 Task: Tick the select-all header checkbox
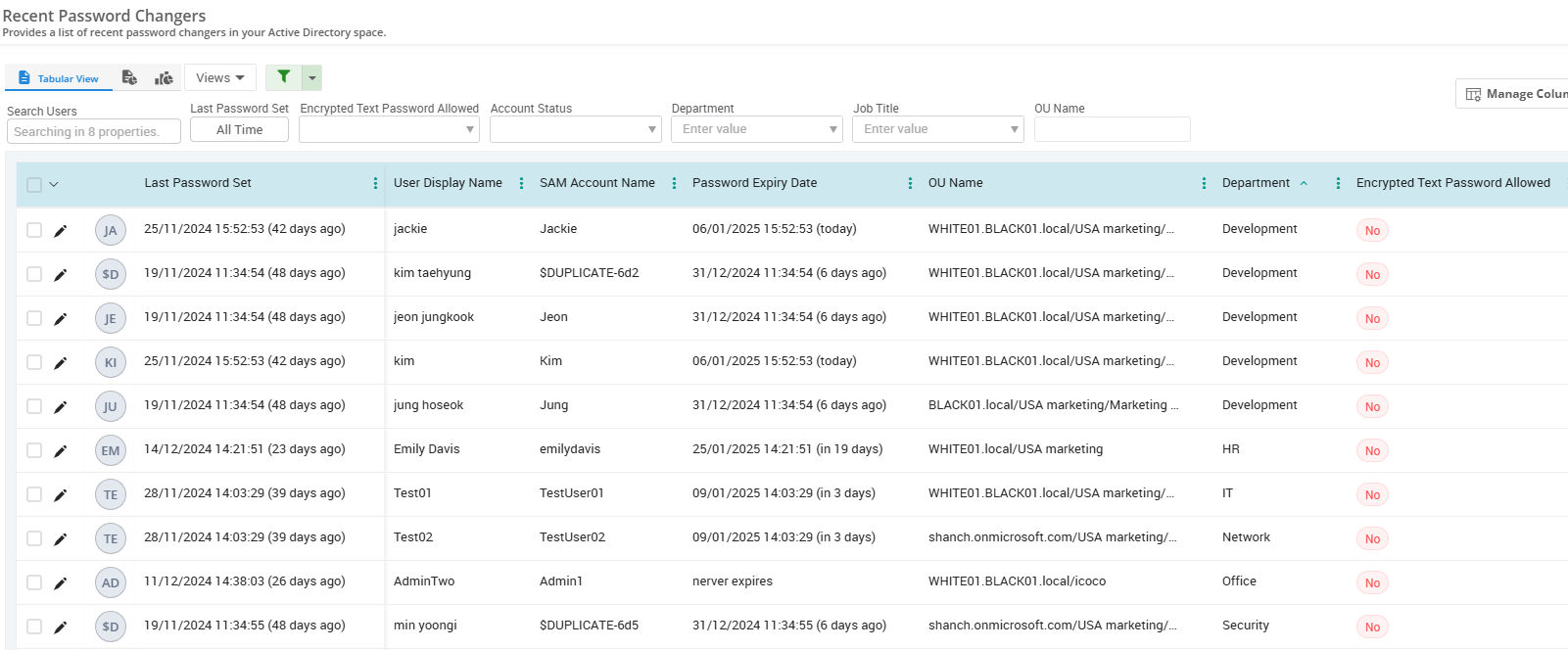coord(34,184)
